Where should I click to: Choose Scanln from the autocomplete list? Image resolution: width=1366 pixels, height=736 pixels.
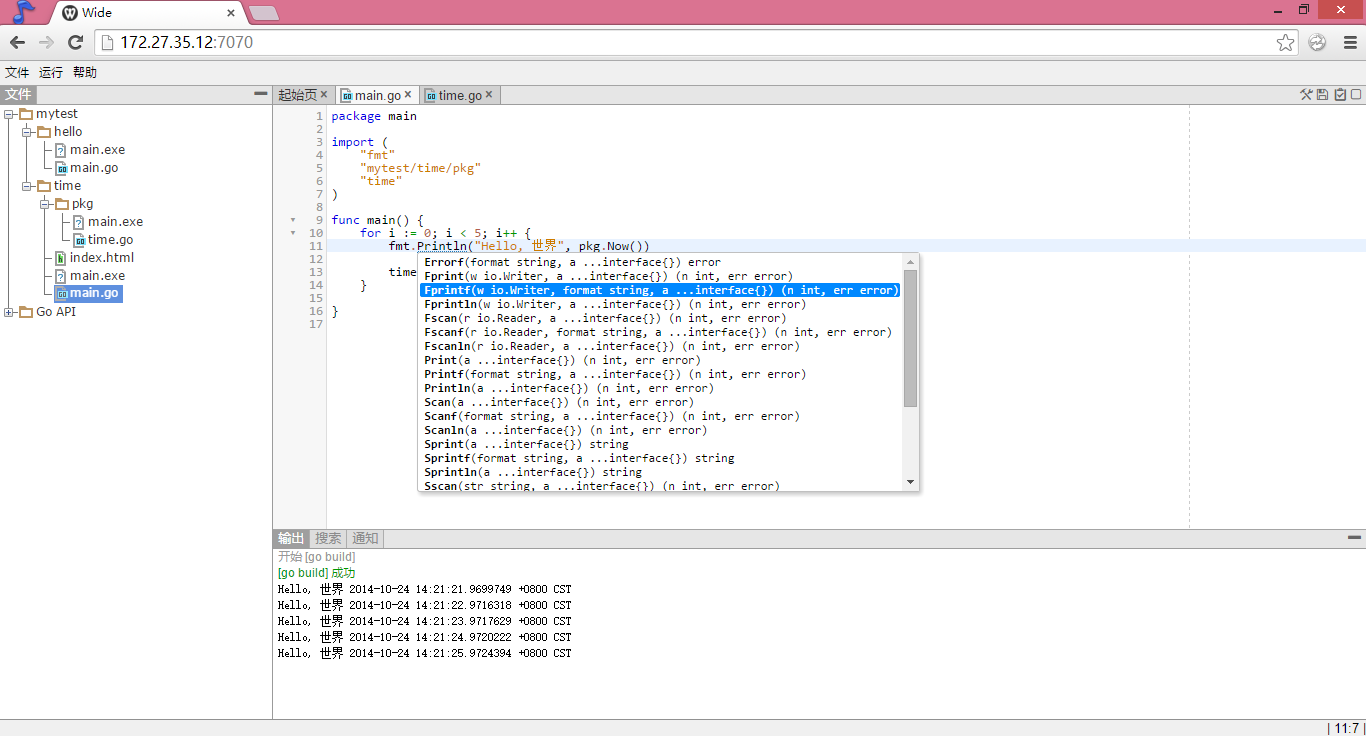[x=660, y=430]
